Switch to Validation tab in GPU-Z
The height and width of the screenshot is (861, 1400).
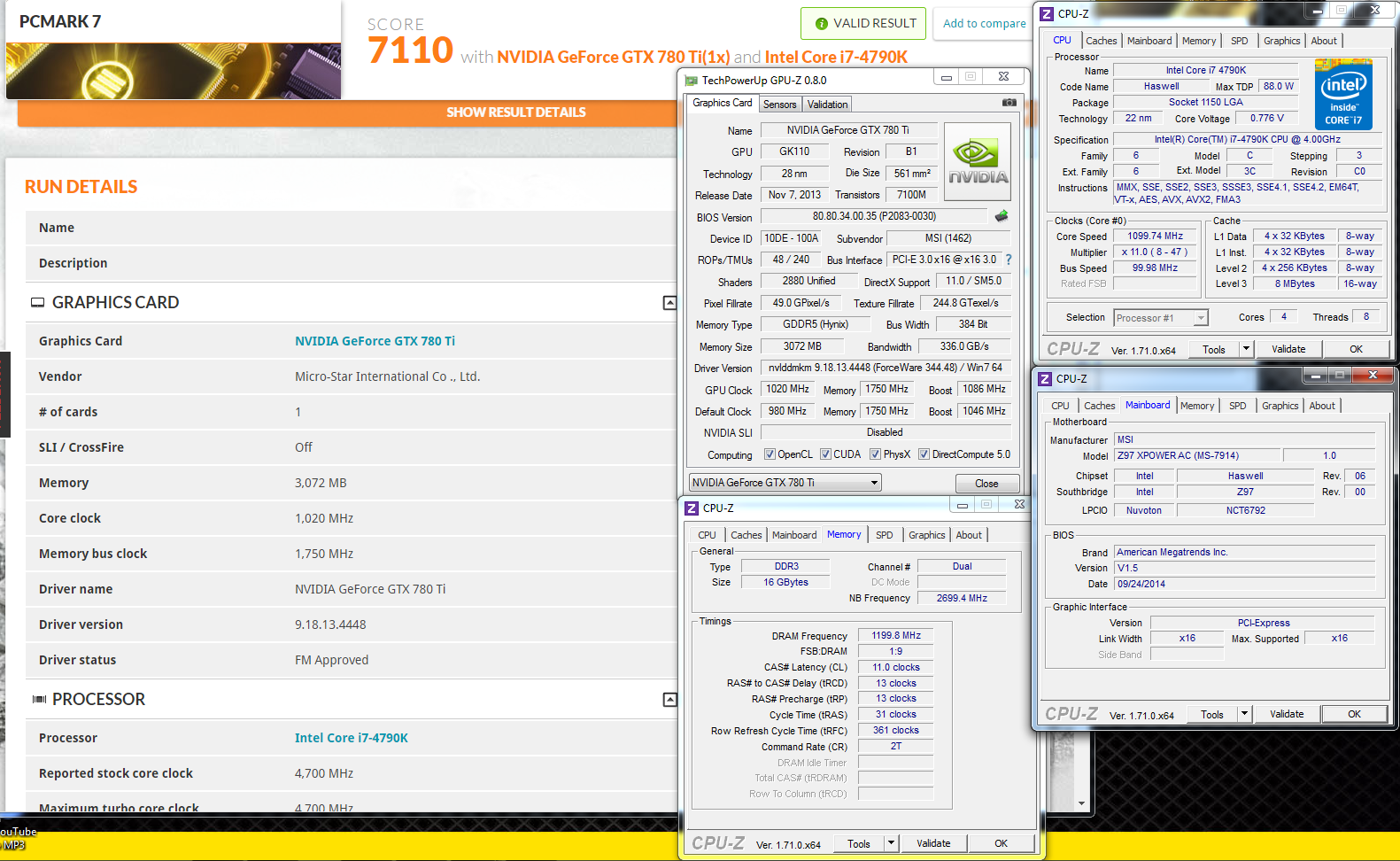pos(827,105)
